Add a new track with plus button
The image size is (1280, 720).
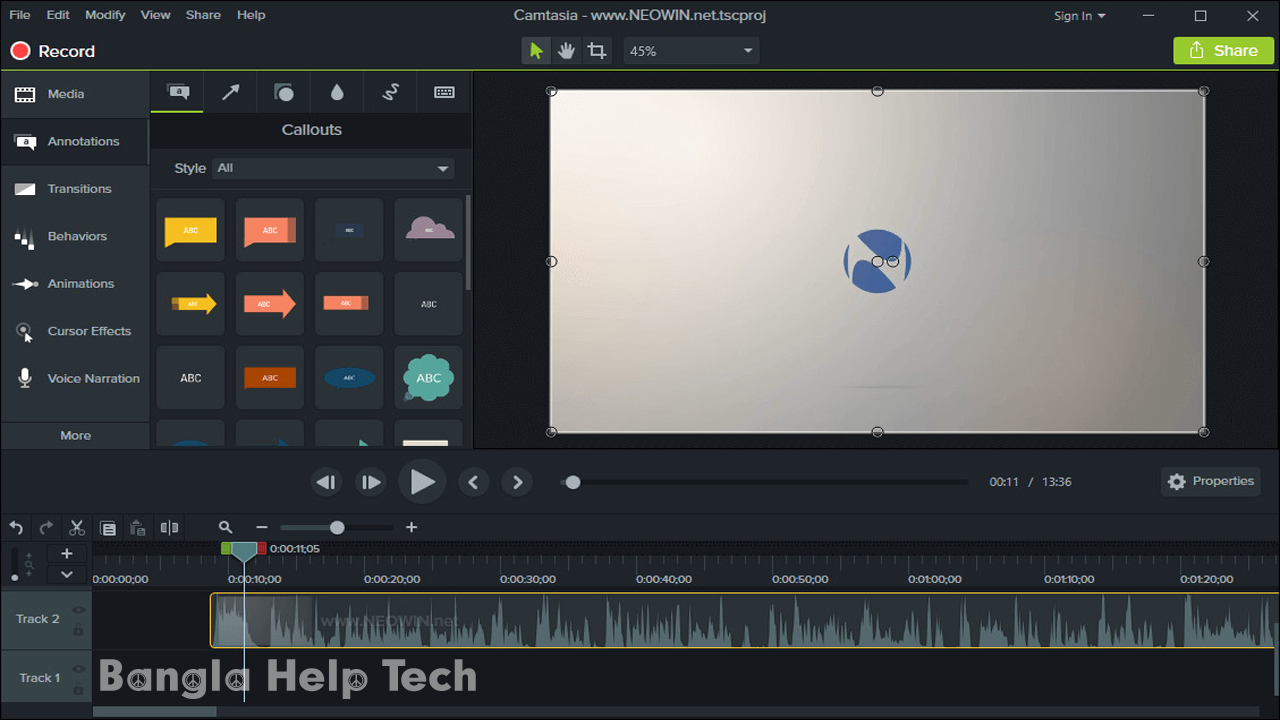67,554
